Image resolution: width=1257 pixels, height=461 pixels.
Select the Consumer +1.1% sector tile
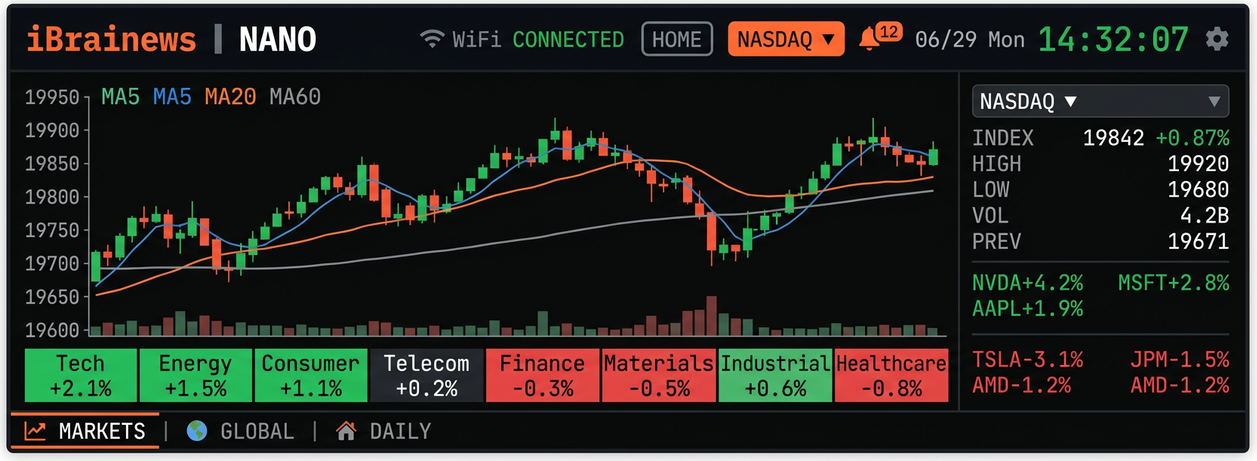tap(310, 376)
